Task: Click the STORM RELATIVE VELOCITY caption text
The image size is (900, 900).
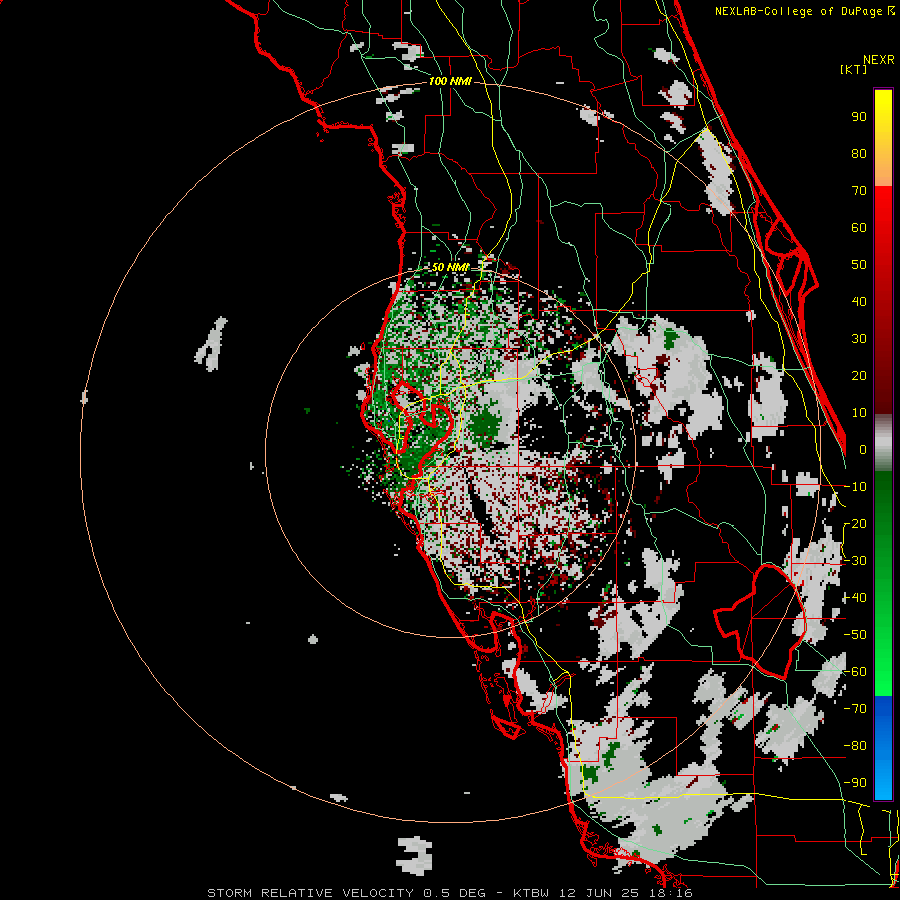Action: pyautogui.click(x=310, y=893)
